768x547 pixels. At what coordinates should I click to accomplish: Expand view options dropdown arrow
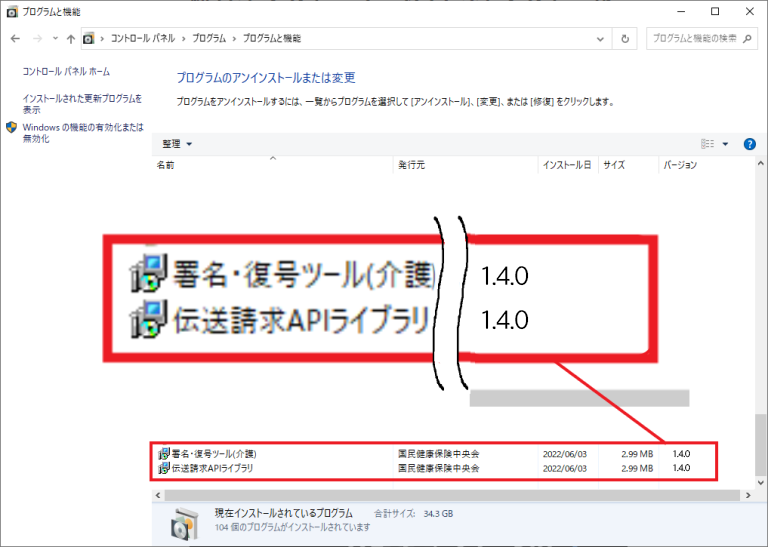pos(725,144)
